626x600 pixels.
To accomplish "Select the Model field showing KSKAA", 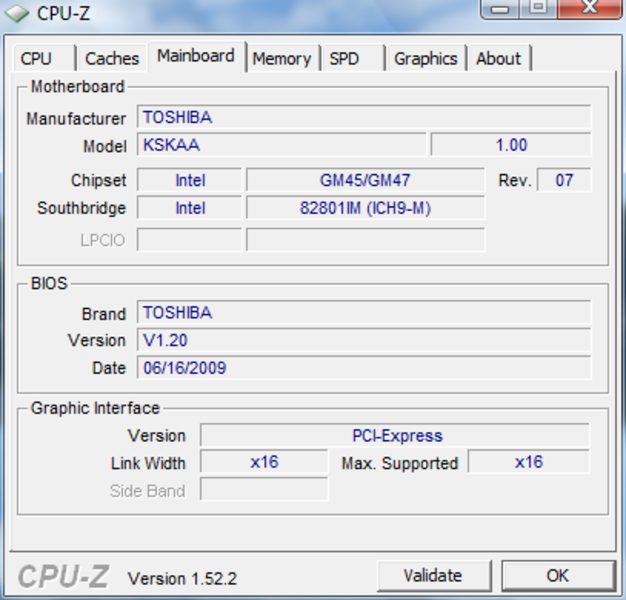I will pos(281,145).
